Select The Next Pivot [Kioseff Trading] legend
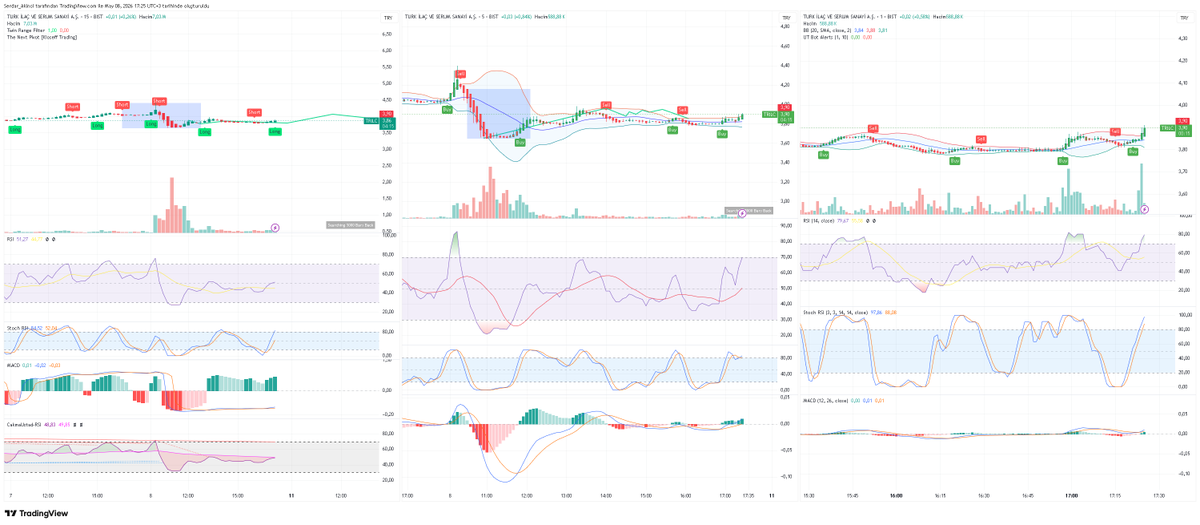Screen dimensions: 1200x525 point(41,37)
